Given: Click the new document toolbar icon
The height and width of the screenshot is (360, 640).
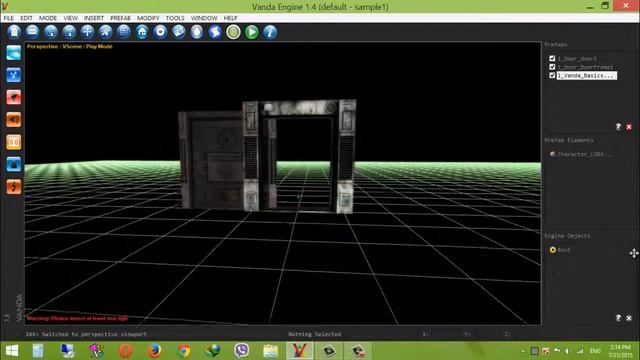Looking at the screenshot, I should (14, 32).
